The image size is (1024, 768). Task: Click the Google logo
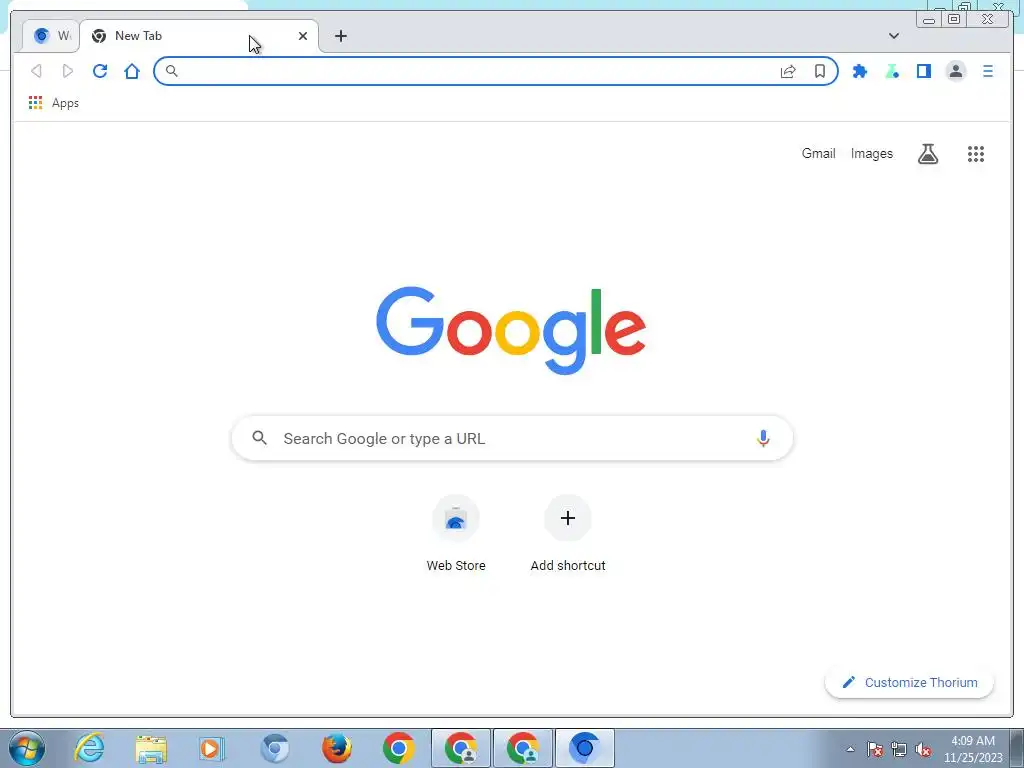pos(511,330)
